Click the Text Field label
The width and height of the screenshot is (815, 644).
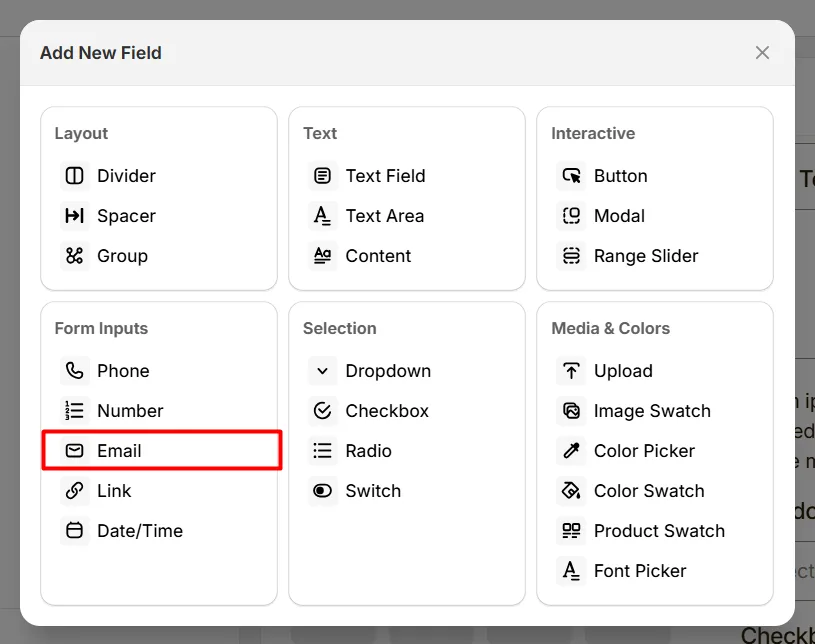[x=385, y=176]
